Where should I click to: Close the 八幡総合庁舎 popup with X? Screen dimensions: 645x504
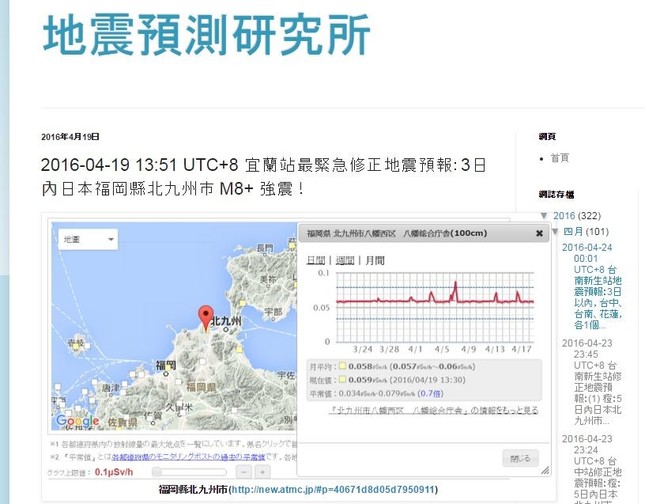539,234
